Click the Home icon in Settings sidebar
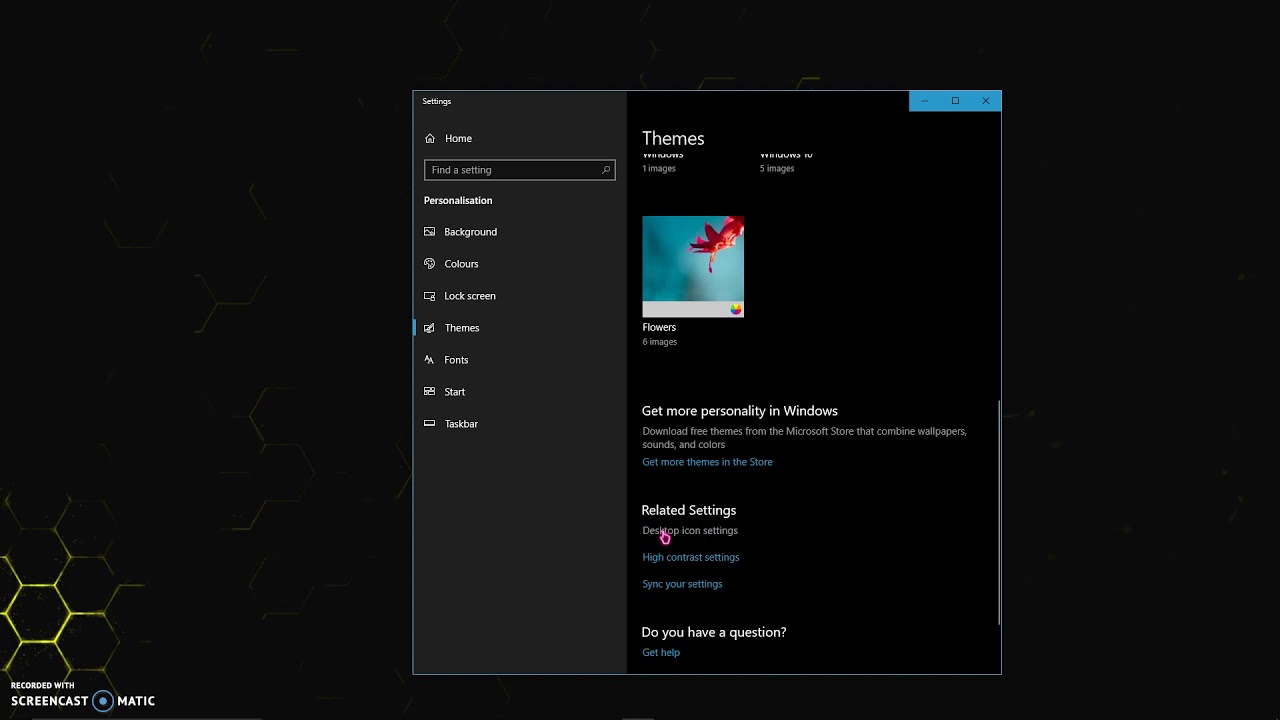 tap(430, 138)
